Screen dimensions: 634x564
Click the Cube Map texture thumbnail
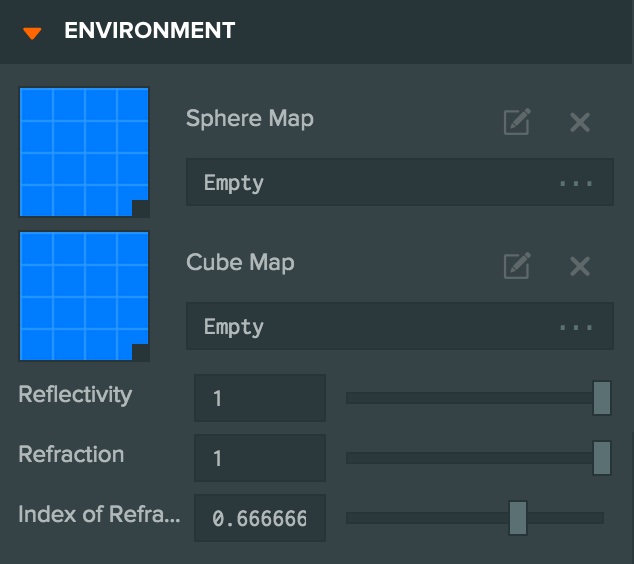click(84, 296)
